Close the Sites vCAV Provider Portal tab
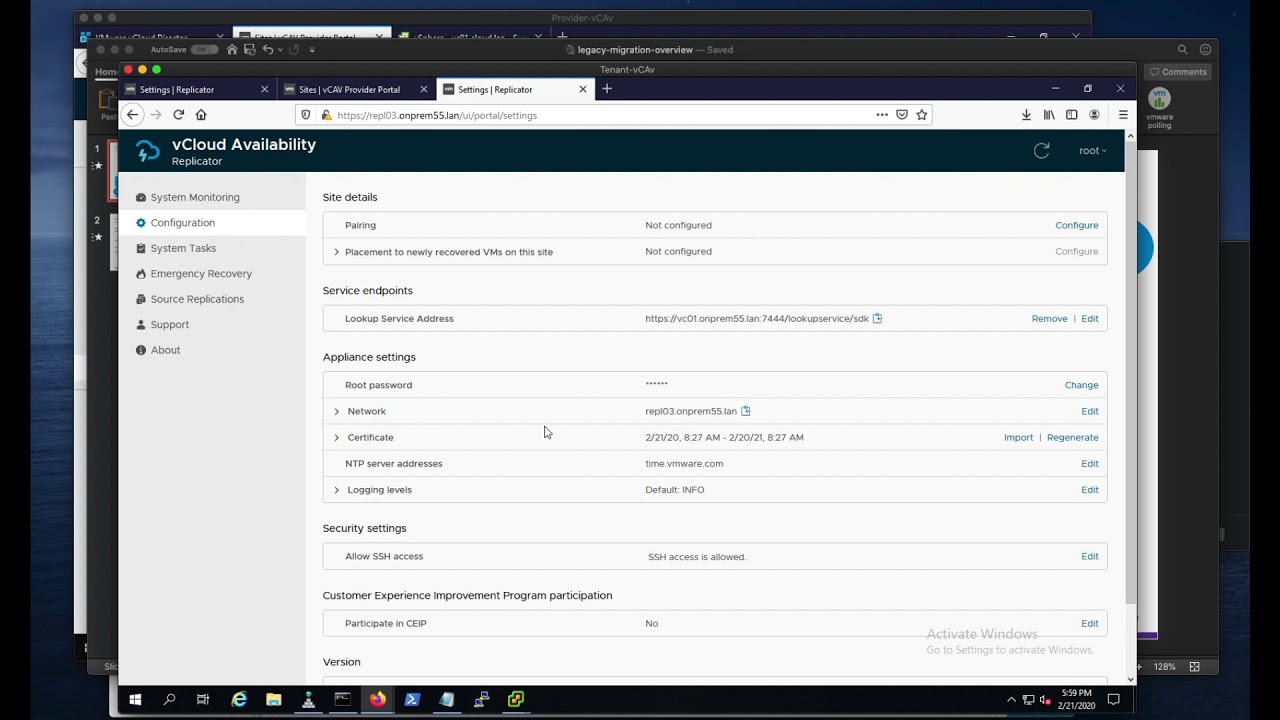Image resolution: width=1280 pixels, height=720 pixels. click(423, 89)
